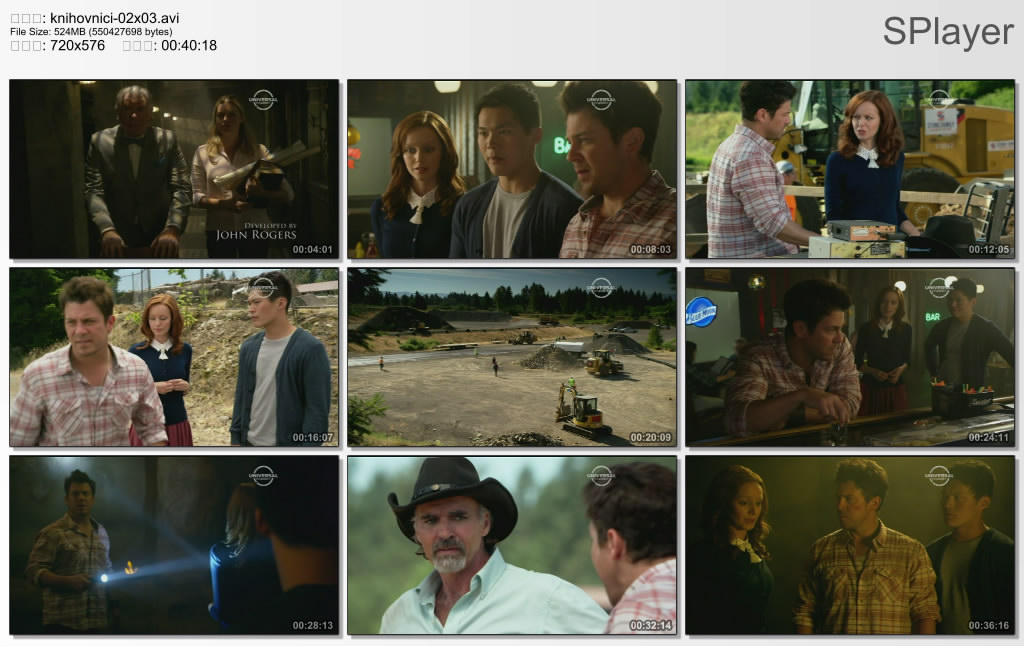Open the thumbnail with the flashlight beam

[x=174, y=545]
